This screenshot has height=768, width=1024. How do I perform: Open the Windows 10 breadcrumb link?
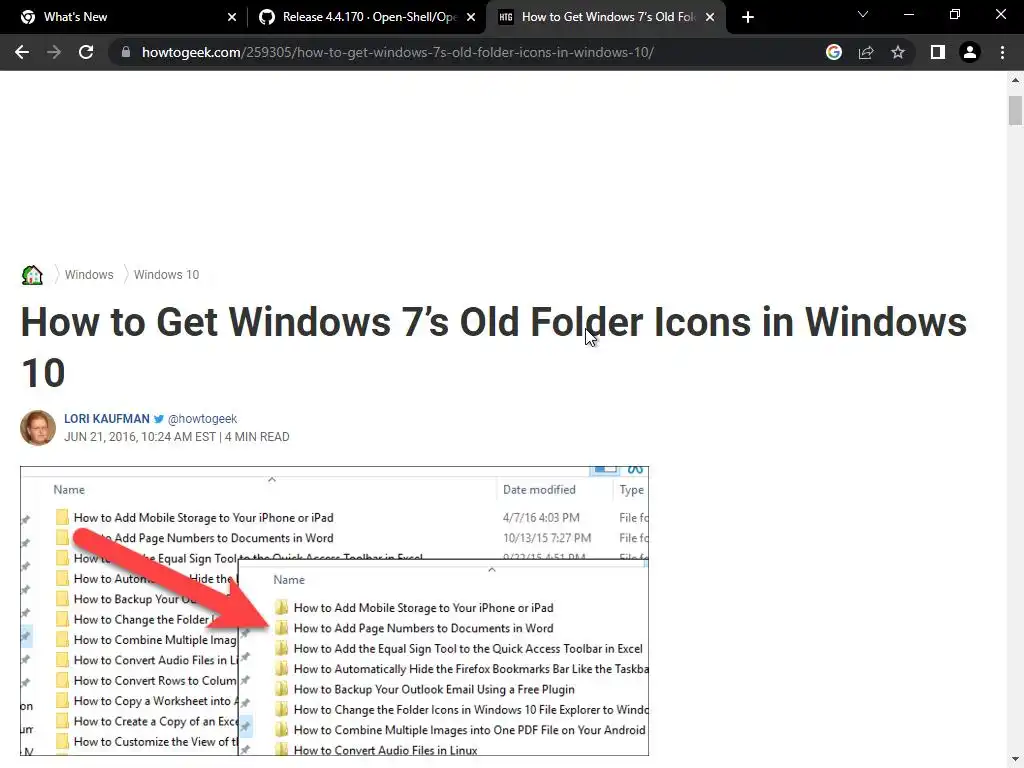click(x=167, y=275)
